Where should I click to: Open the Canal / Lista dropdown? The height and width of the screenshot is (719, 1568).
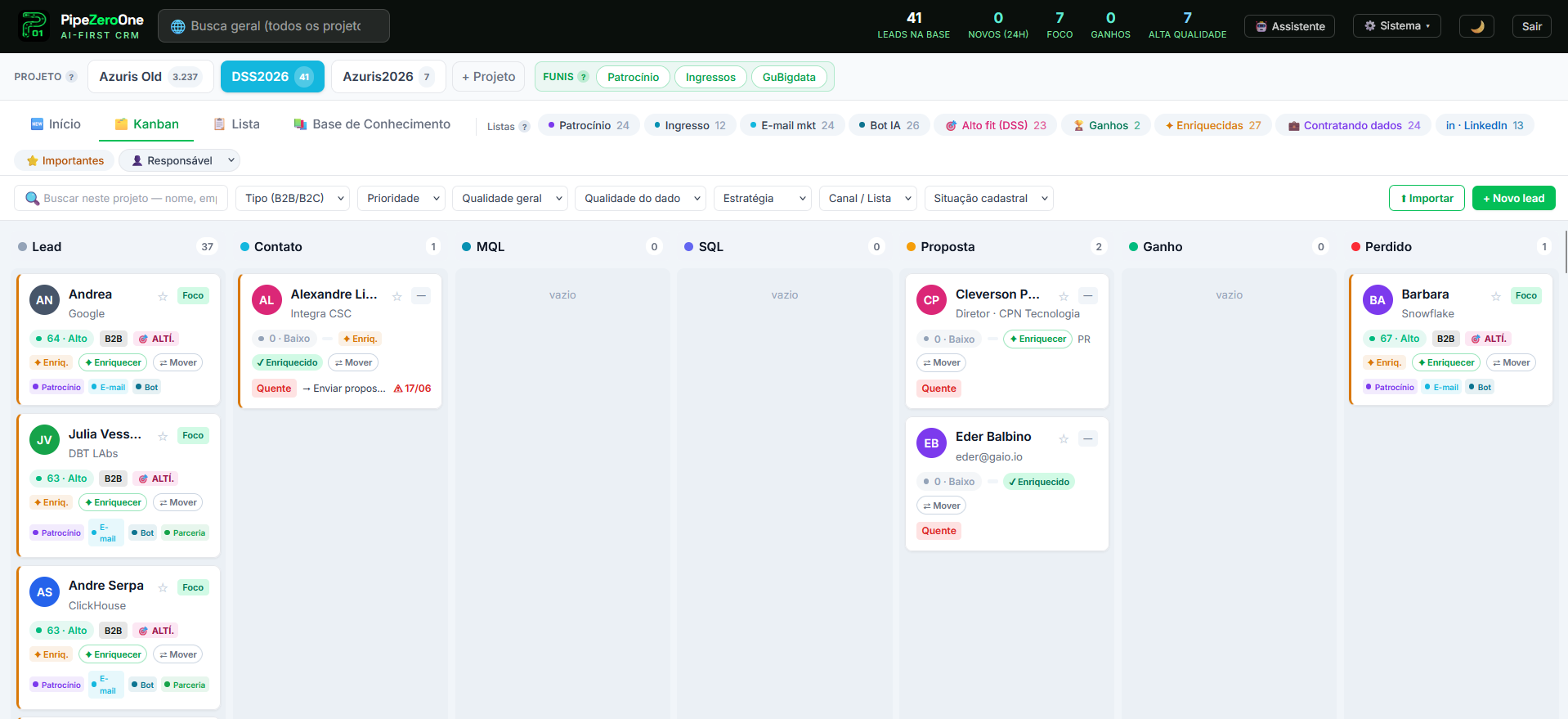point(868,198)
